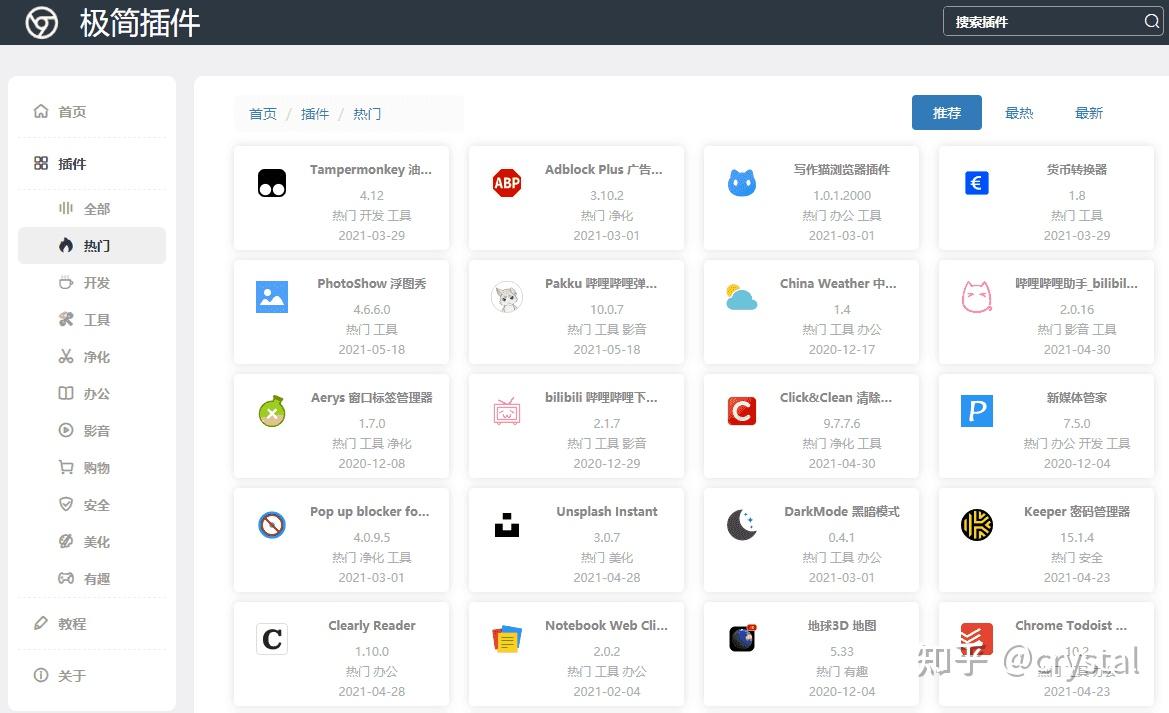The height and width of the screenshot is (713, 1169).
Task: Click the 极简插件 site title text
Action: click(x=140, y=23)
